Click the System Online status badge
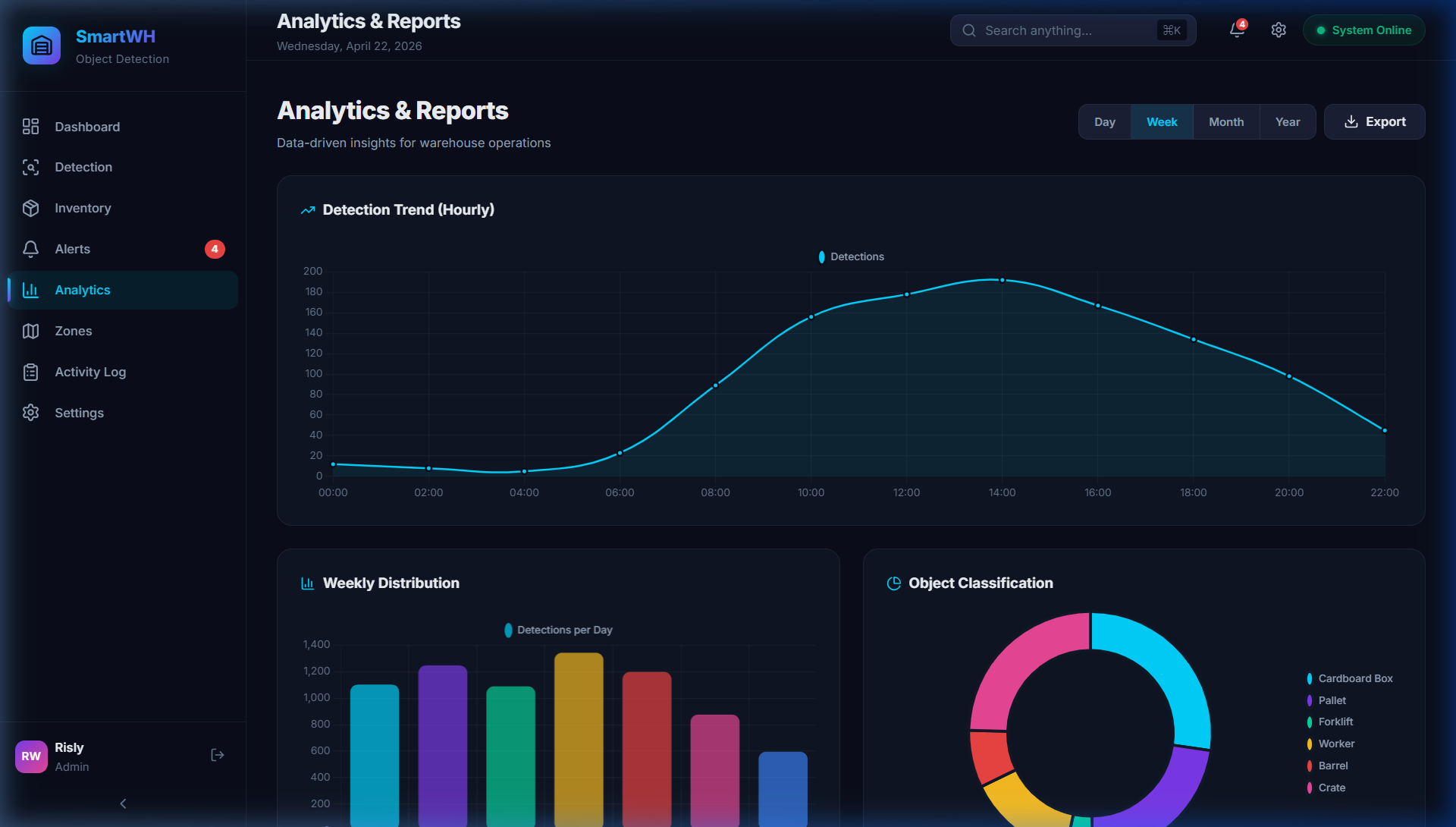The image size is (1456, 827). (x=1363, y=30)
